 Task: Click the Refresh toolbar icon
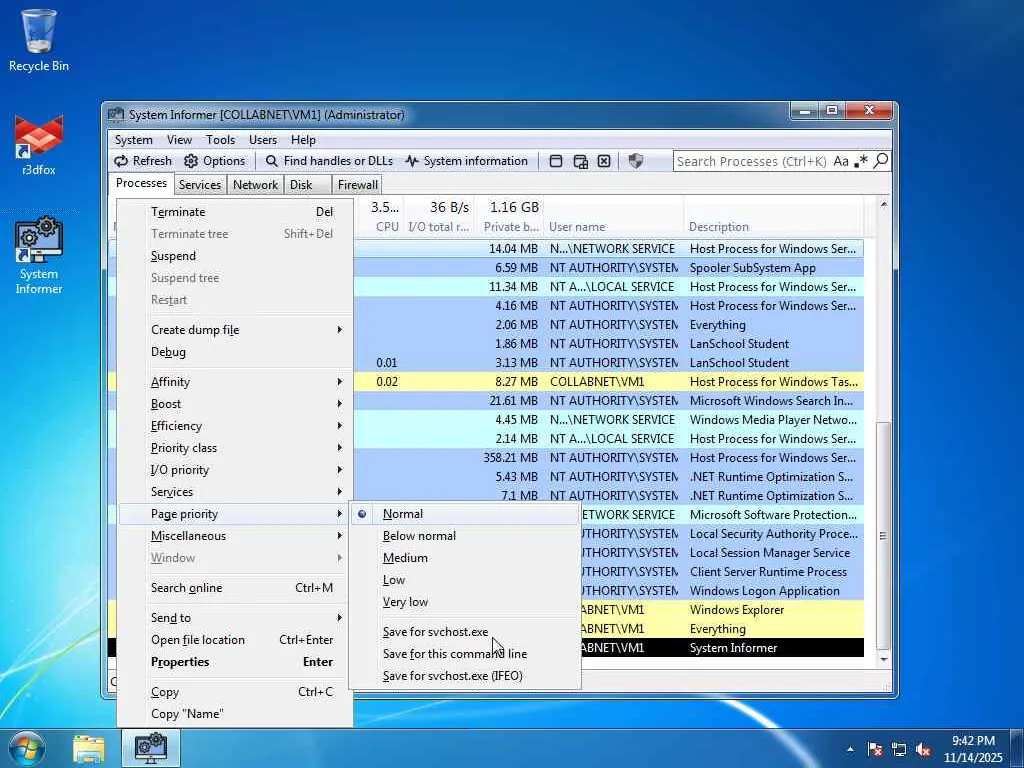121,161
